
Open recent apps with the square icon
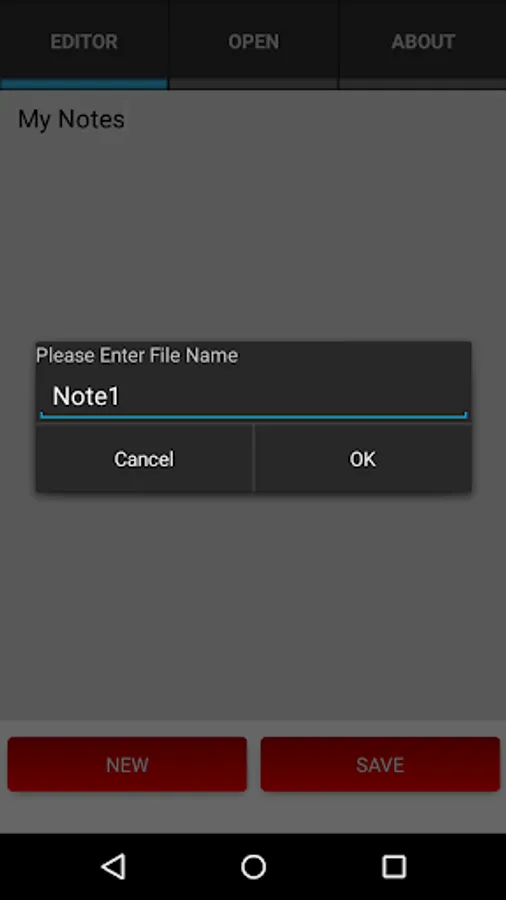pyautogui.click(x=394, y=866)
